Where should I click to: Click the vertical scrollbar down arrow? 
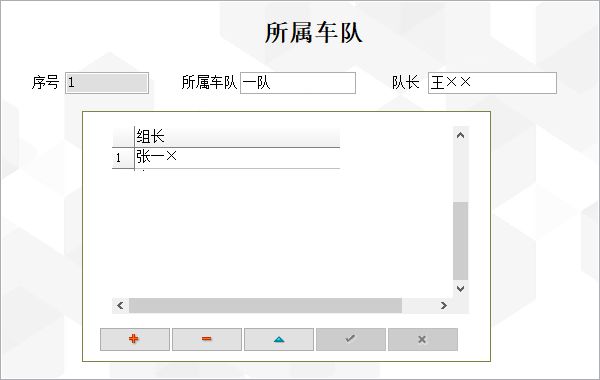460,289
